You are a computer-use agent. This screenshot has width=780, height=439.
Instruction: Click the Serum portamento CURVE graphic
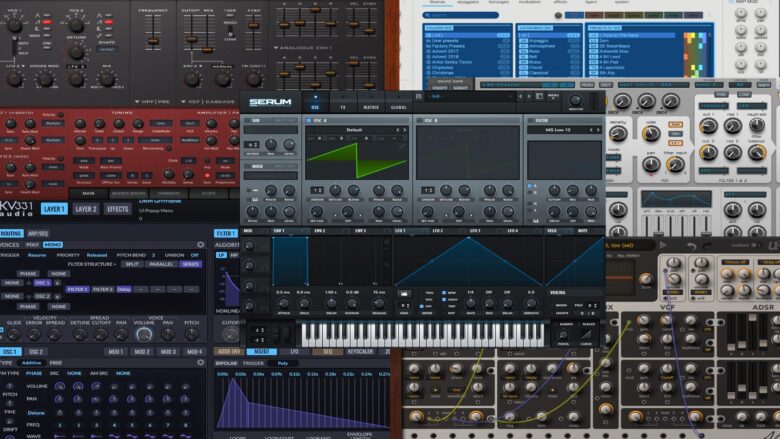coord(586,335)
